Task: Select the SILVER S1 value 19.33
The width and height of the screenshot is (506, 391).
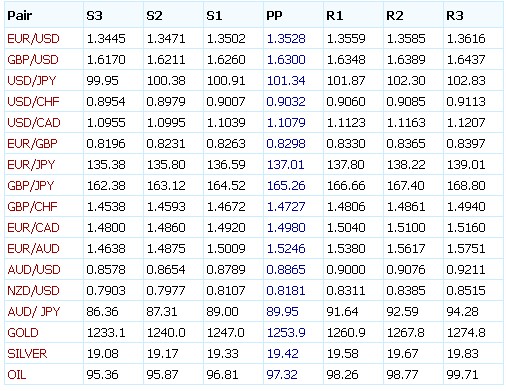Action: [222, 354]
